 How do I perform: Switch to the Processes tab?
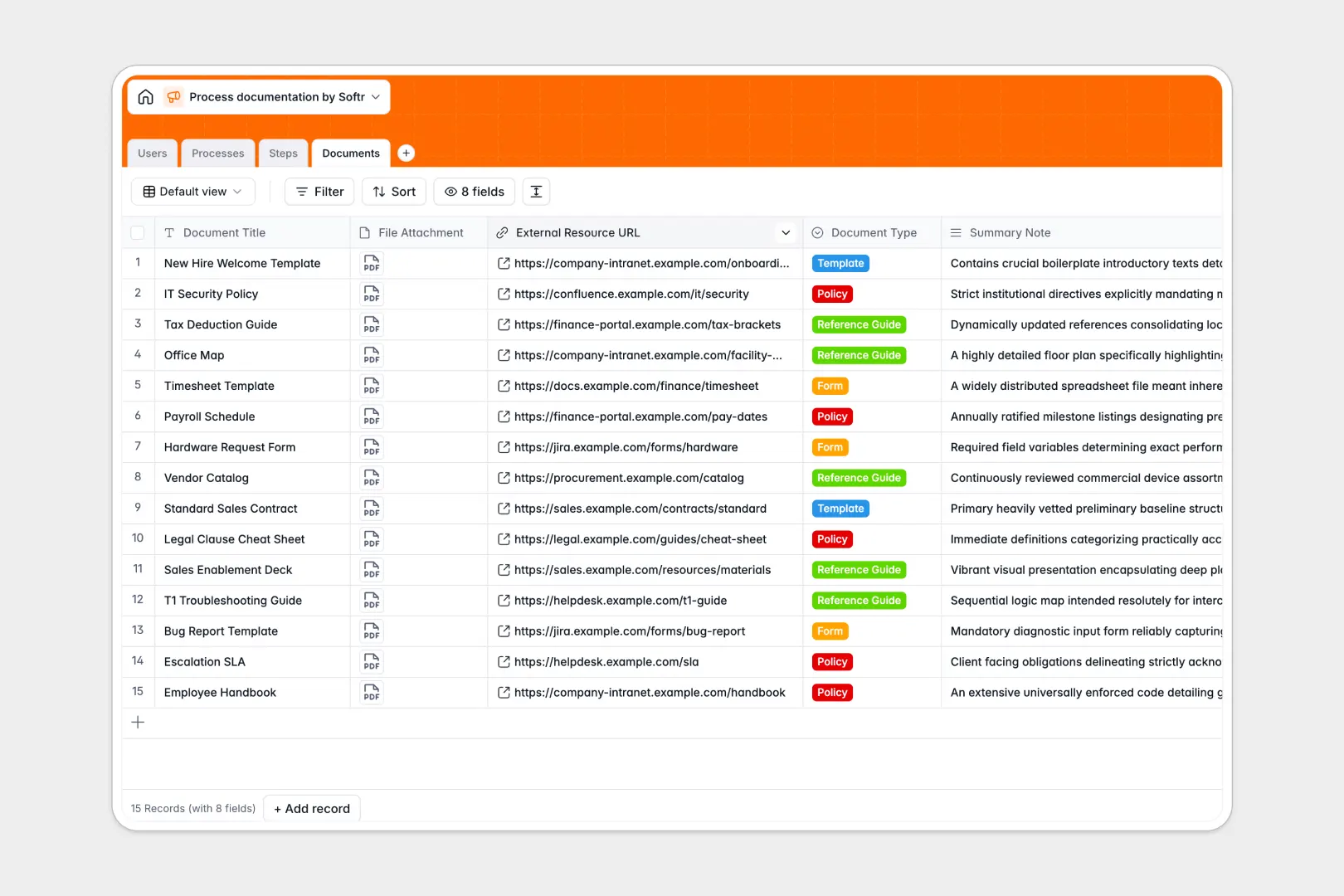pos(217,153)
